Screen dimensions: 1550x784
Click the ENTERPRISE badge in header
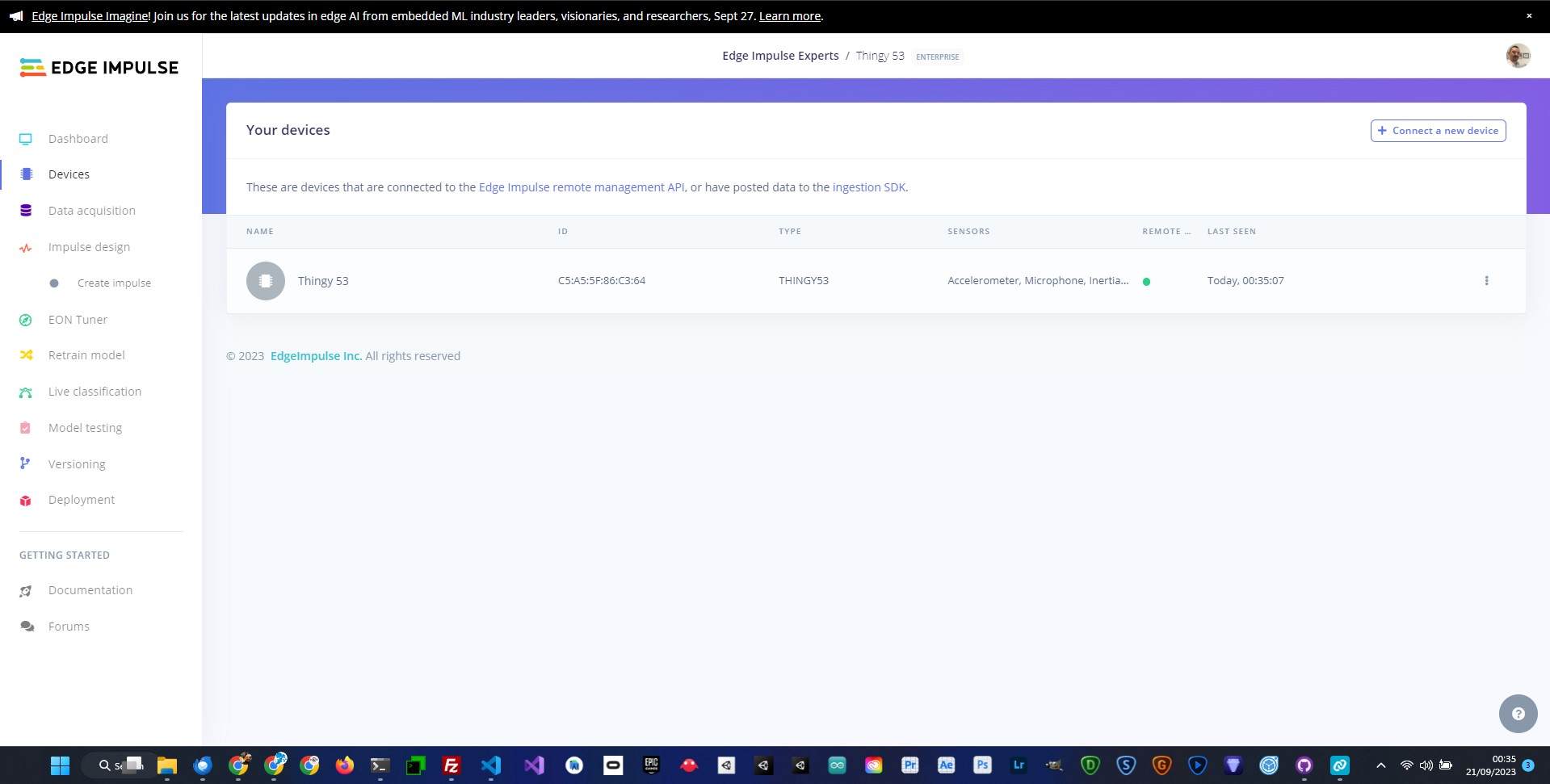point(938,57)
